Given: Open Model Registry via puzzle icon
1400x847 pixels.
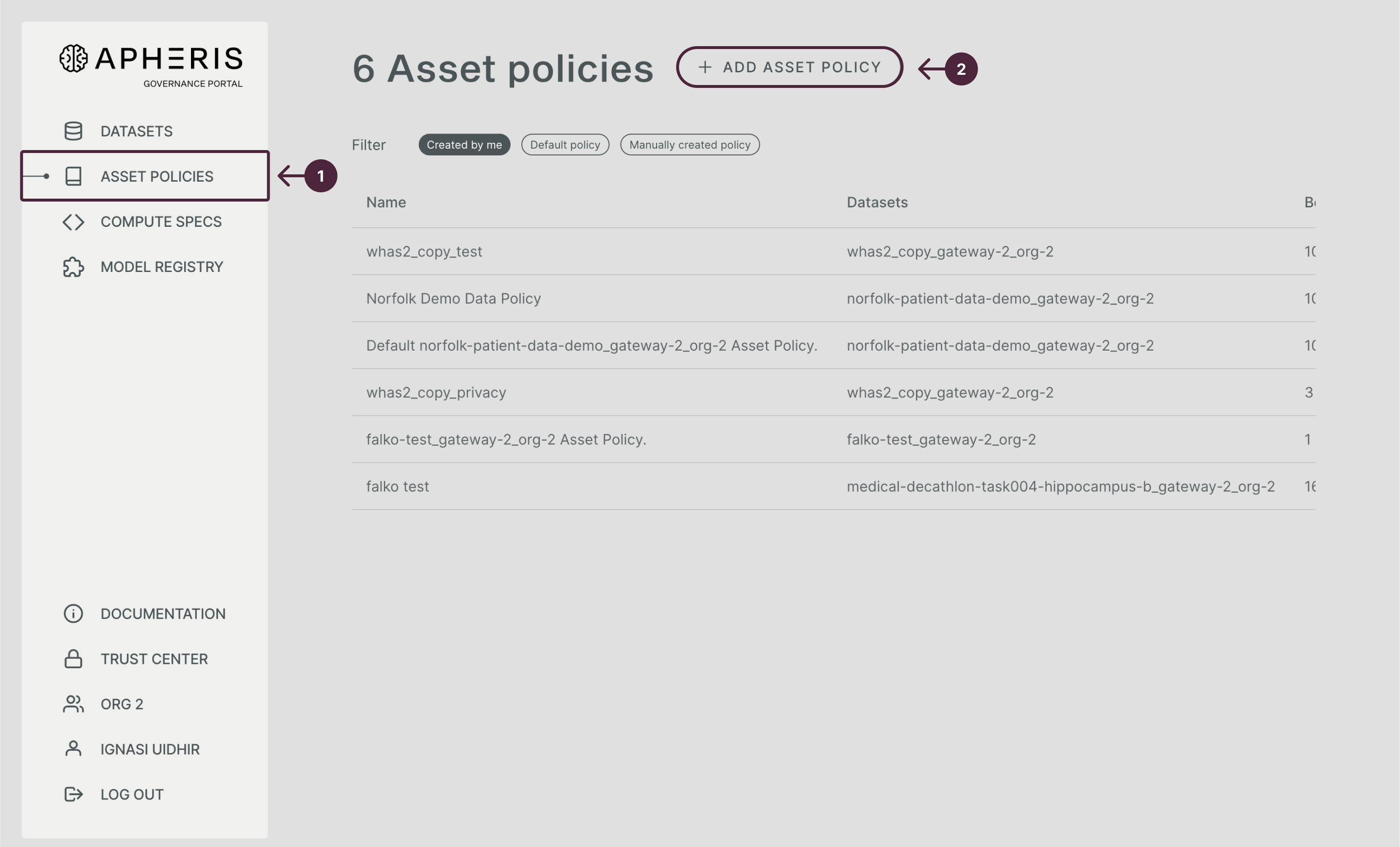Looking at the screenshot, I should point(73,267).
